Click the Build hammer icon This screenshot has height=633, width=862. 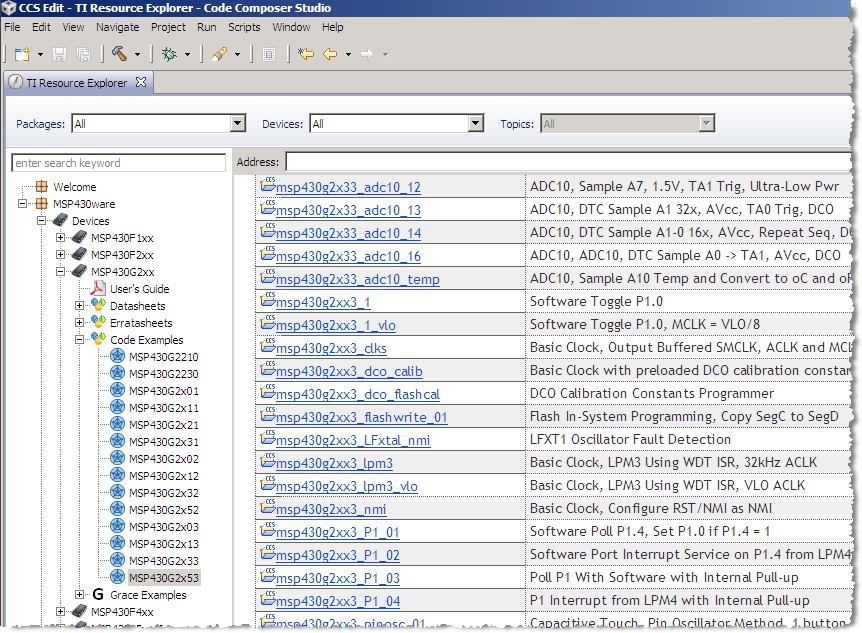pos(119,53)
